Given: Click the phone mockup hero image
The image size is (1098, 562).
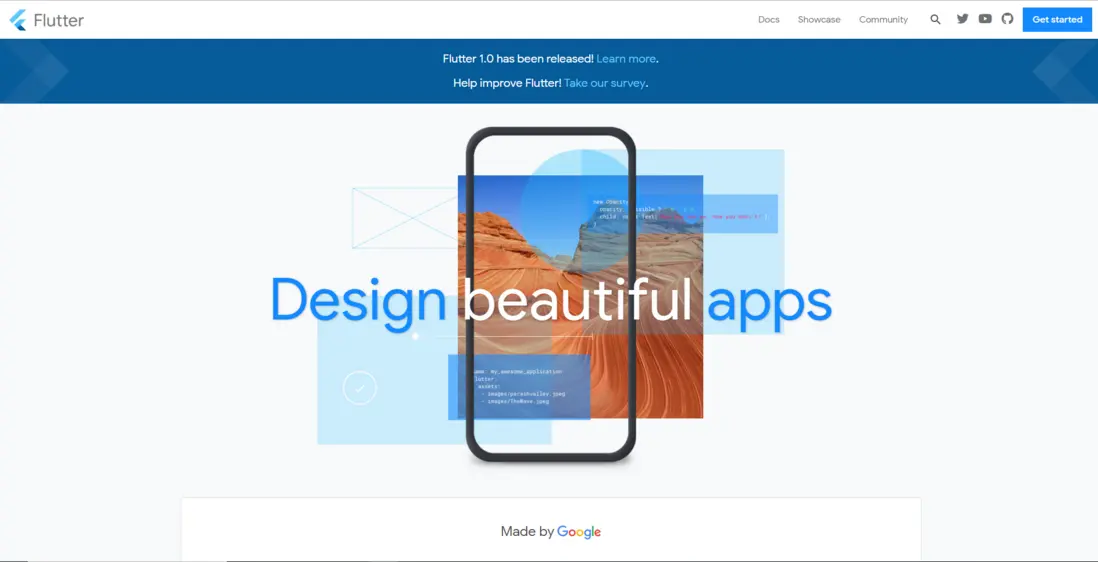Looking at the screenshot, I should coord(550,294).
